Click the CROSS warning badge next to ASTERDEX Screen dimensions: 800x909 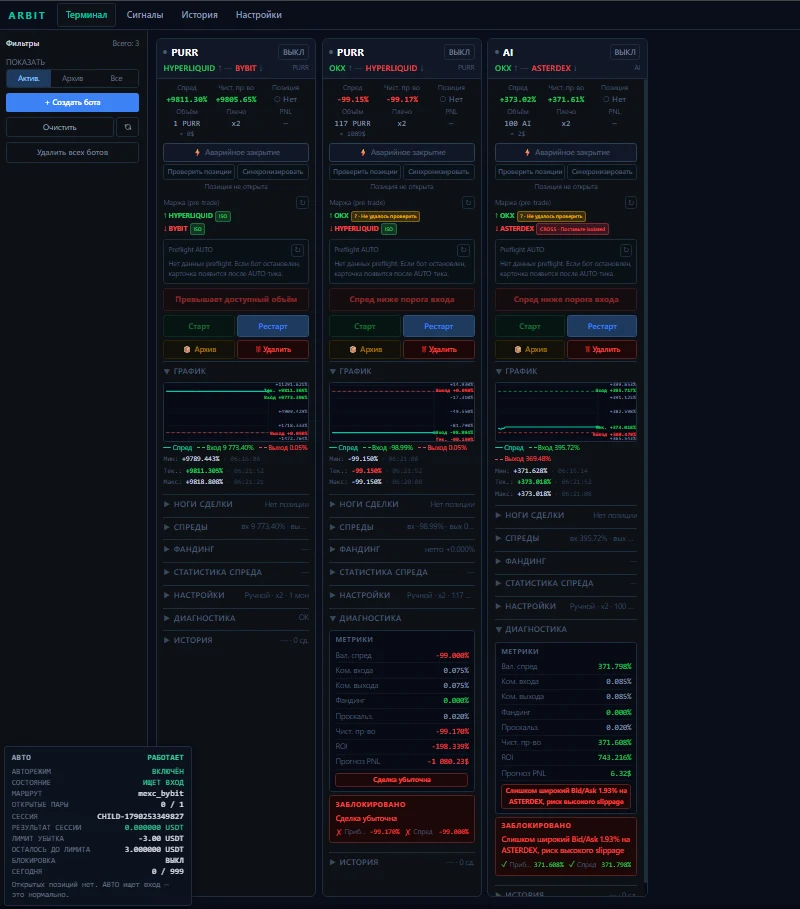(572, 229)
